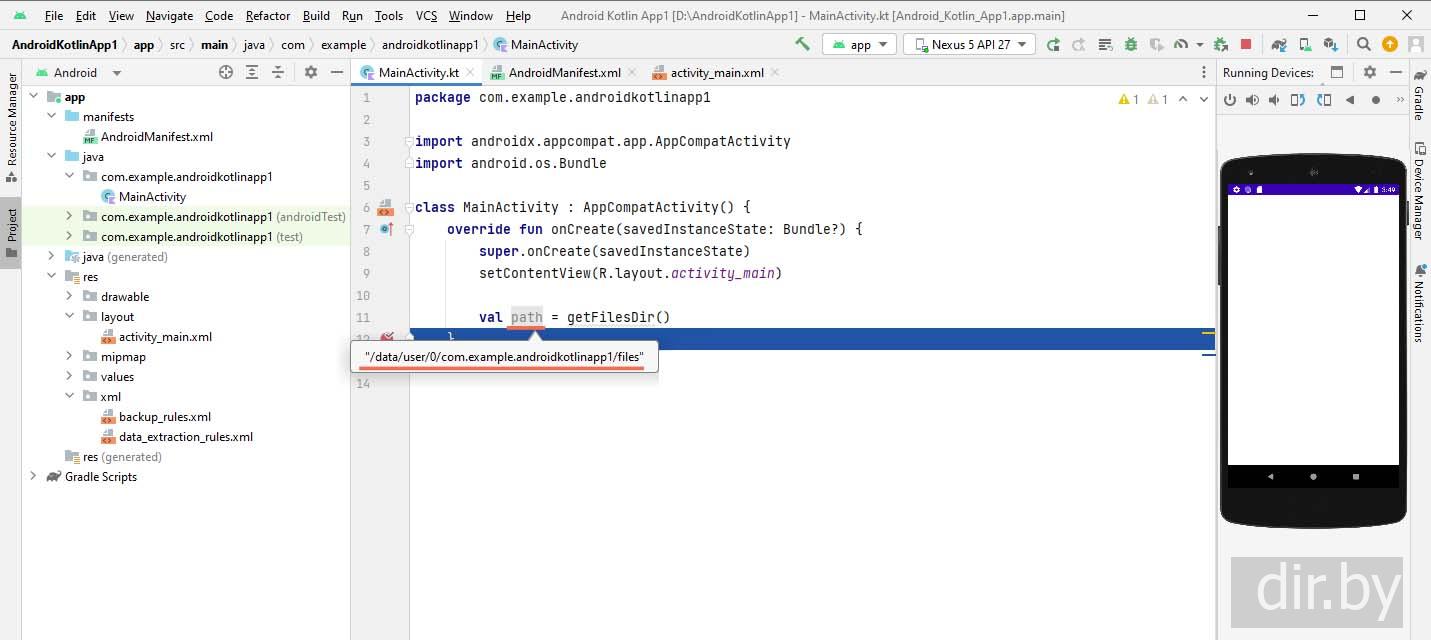Open the File menu
The height and width of the screenshot is (640, 1431).
pos(54,15)
